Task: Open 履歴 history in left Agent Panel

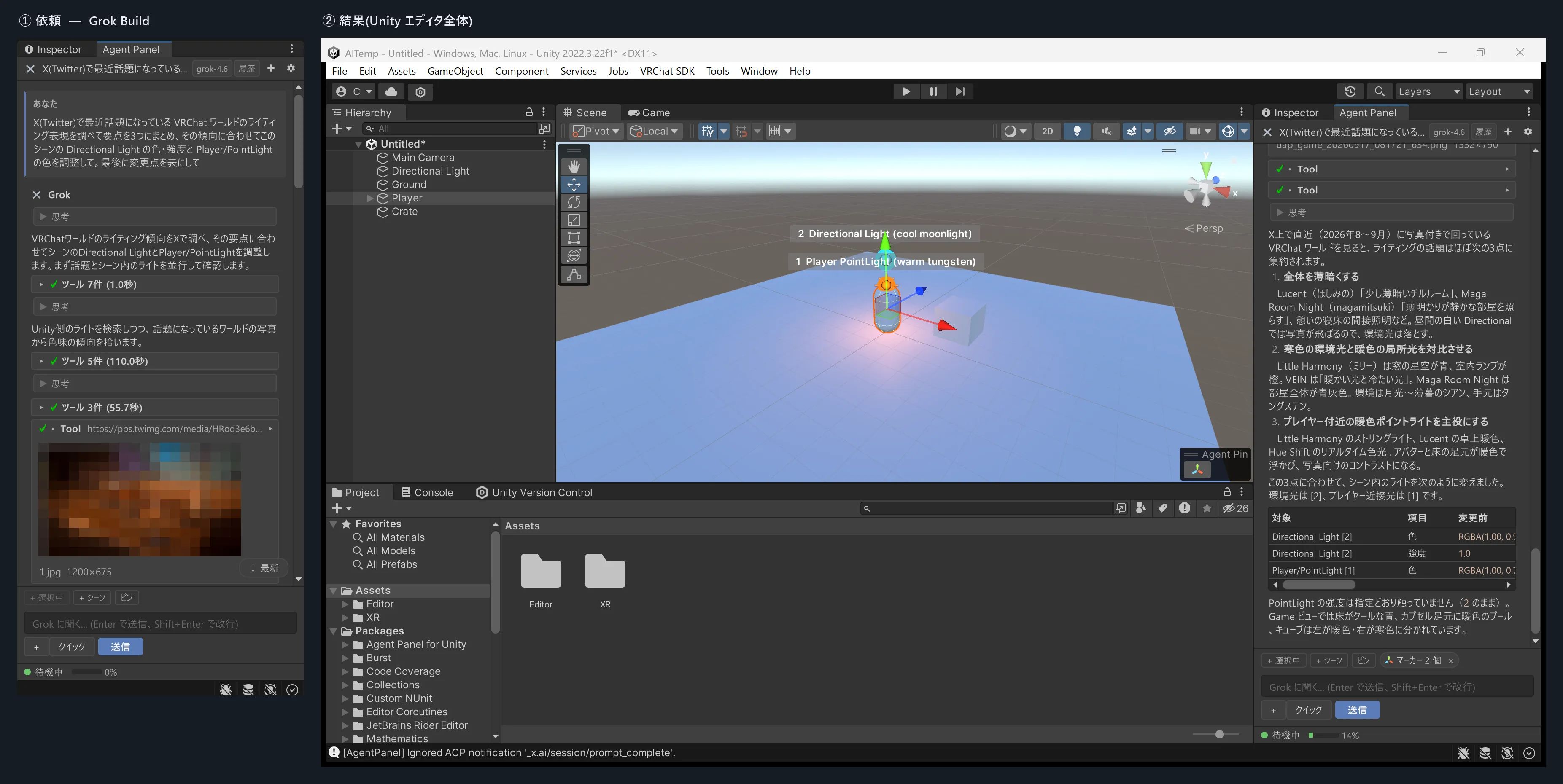Action: click(246, 69)
